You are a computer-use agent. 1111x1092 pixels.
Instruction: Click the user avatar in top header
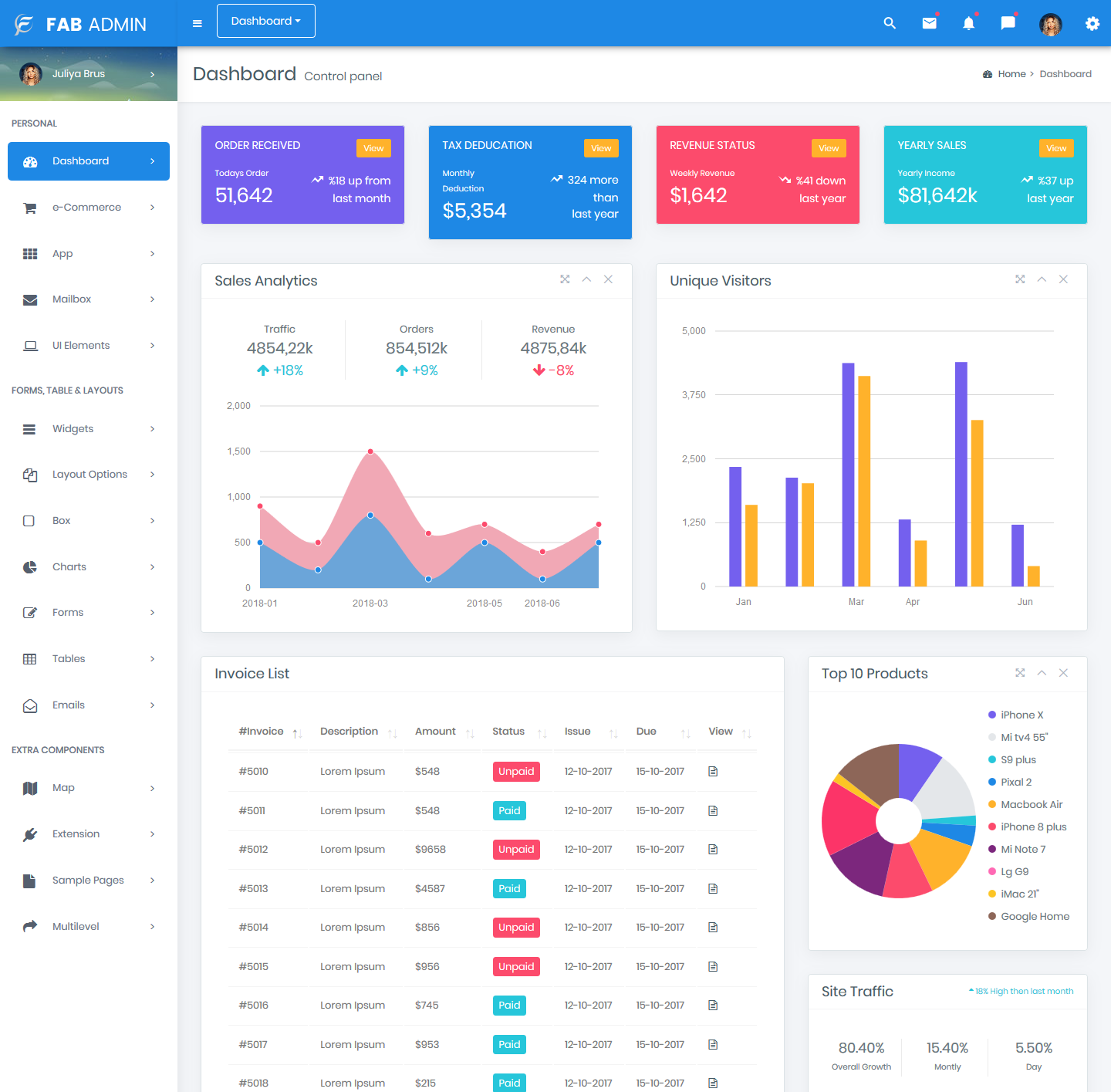click(1050, 24)
